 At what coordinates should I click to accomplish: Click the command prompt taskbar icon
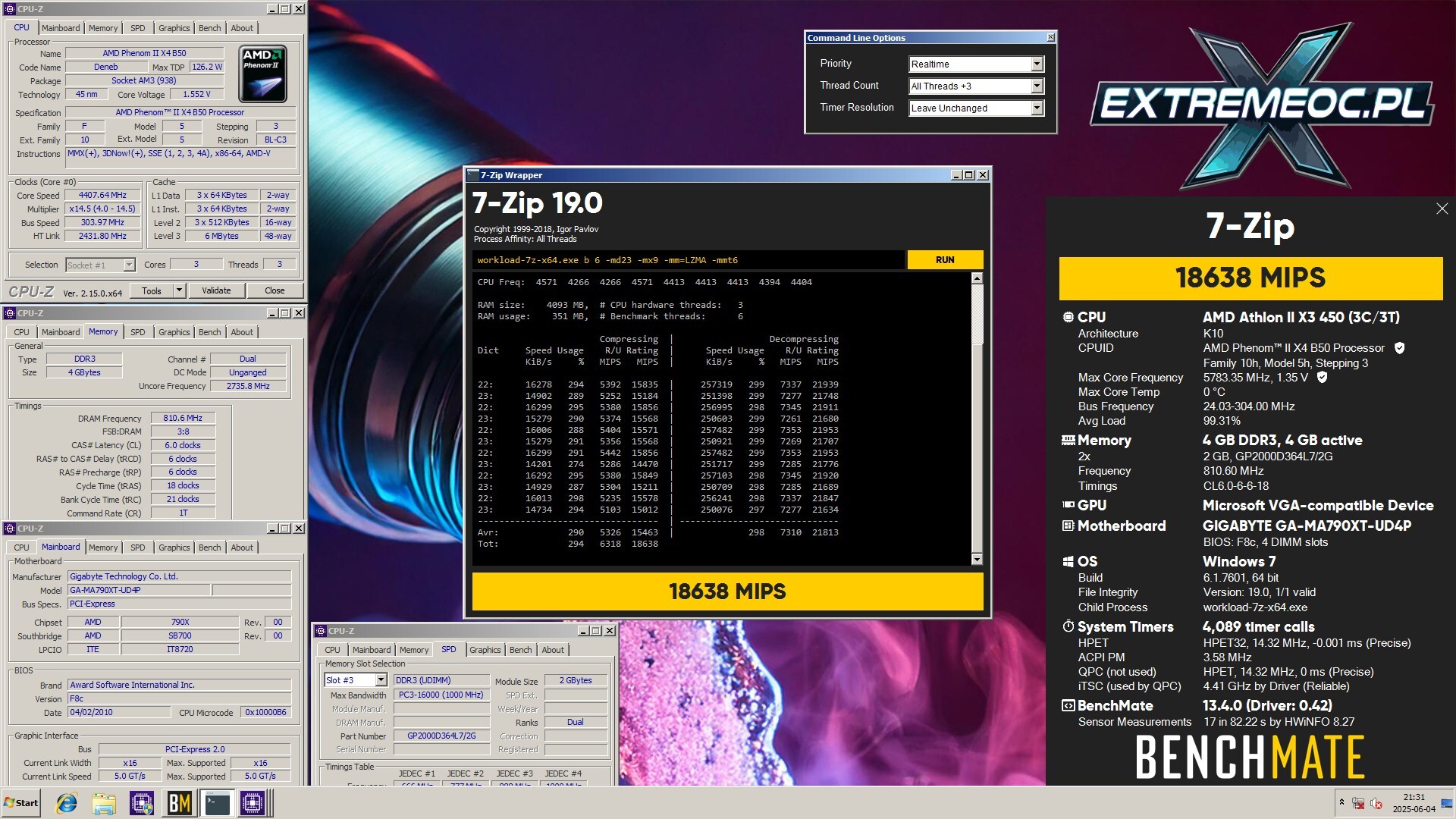pos(217,803)
